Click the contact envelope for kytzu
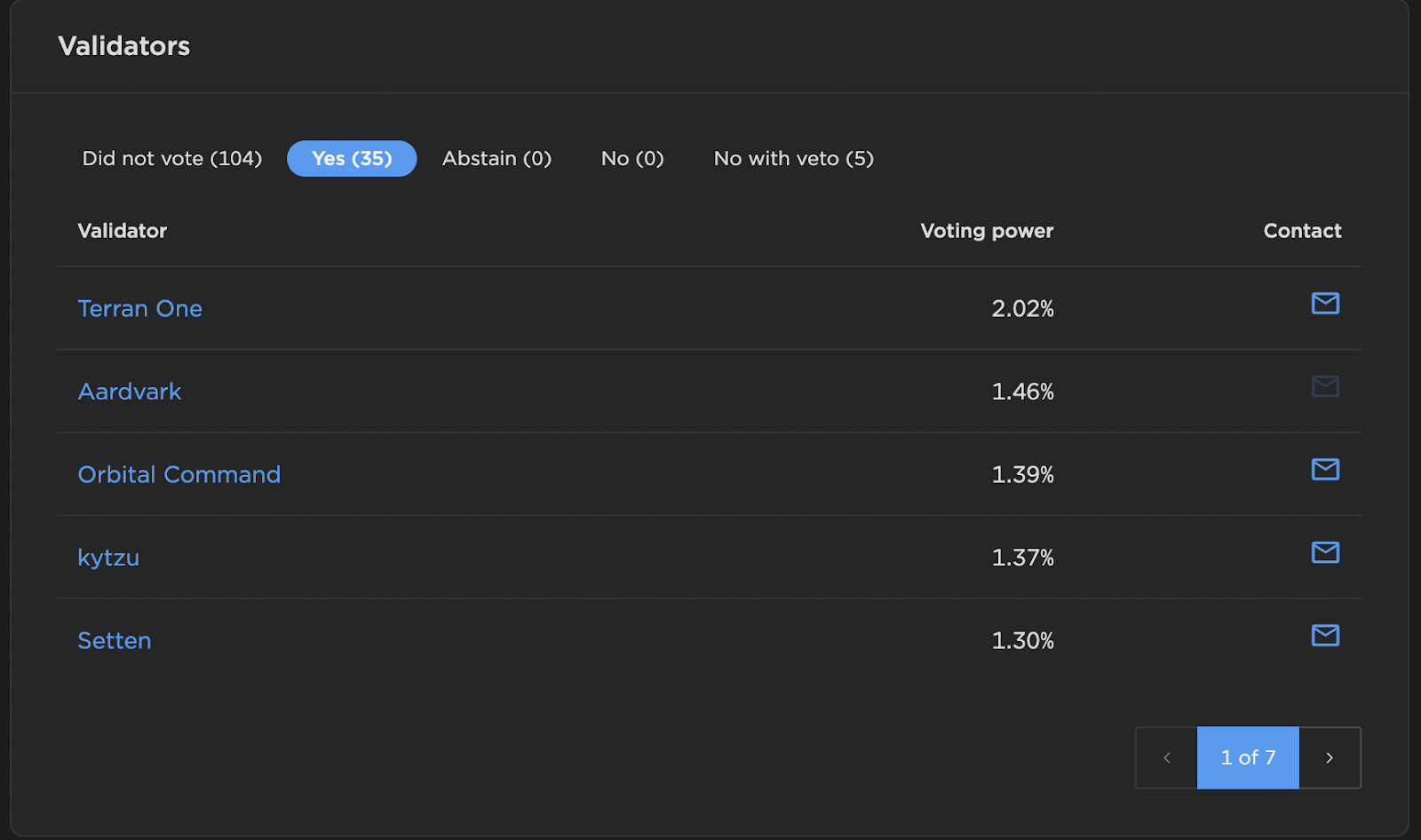Screen dimensions: 1421x840 (x=1325, y=552)
